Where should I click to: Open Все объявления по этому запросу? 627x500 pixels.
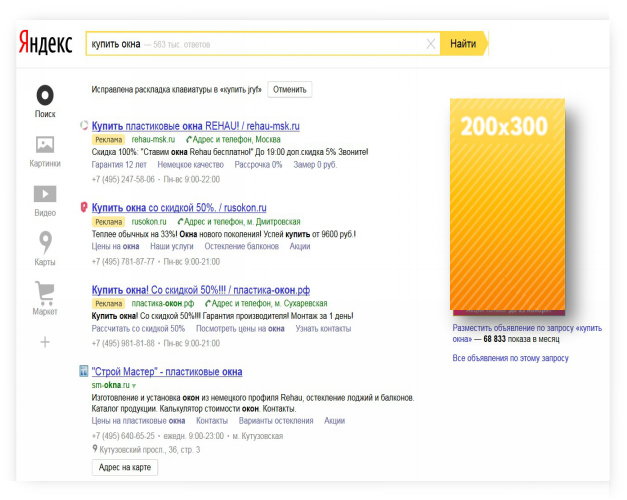(x=510, y=358)
